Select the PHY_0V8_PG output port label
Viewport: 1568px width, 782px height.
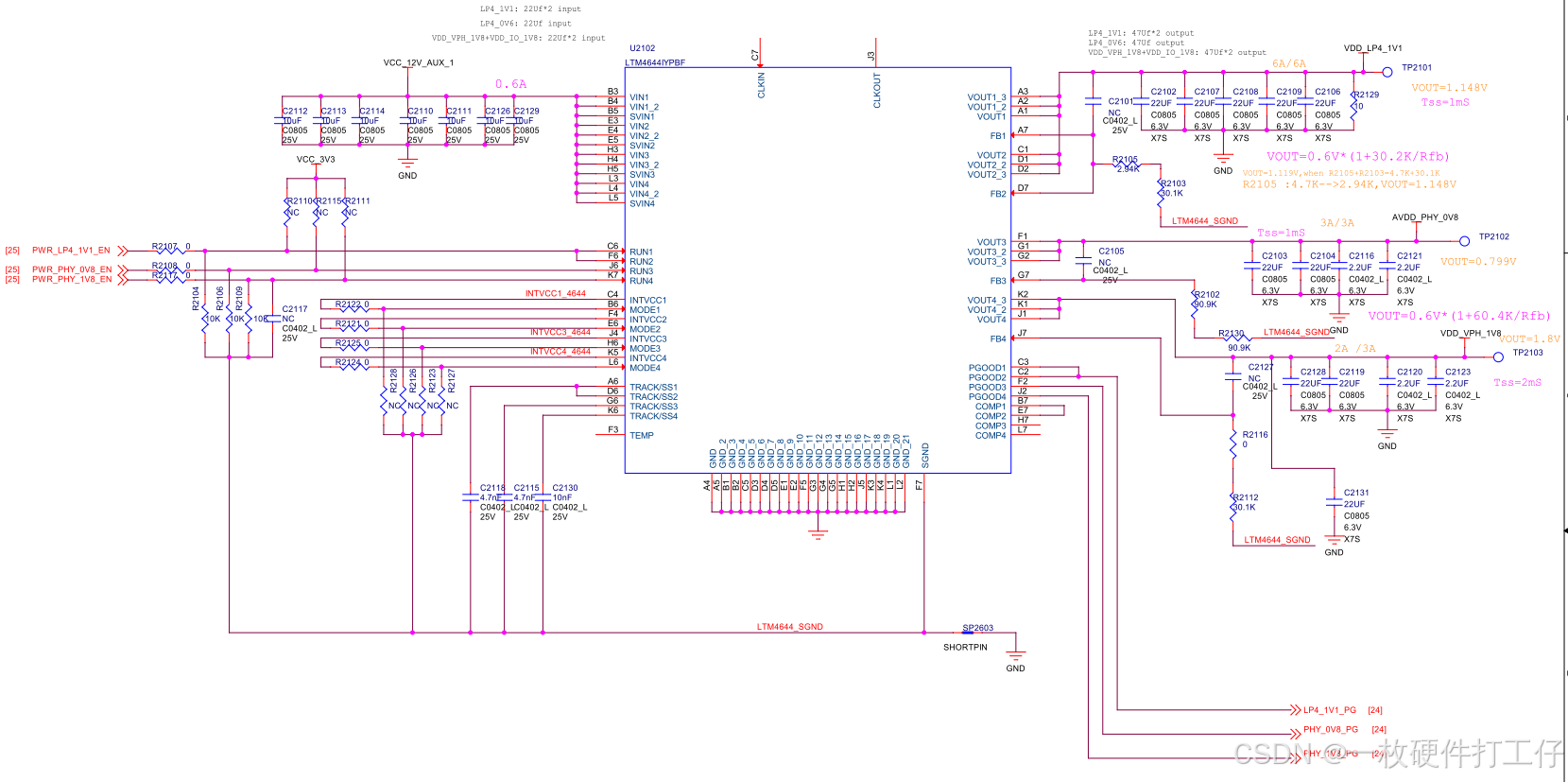click(x=1331, y=730)
